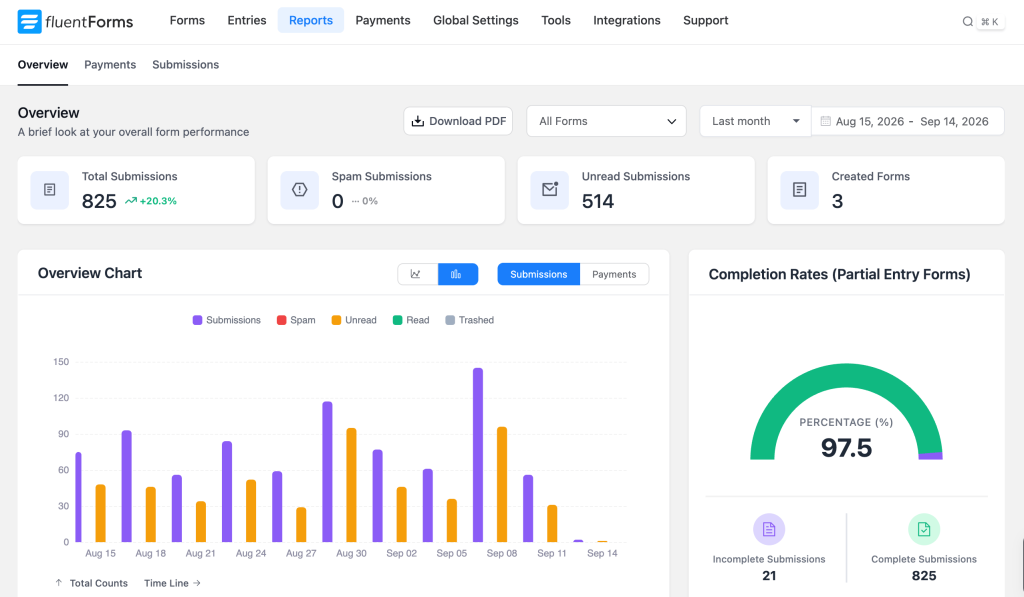Viewport: 1024px width, 597px height.
Task: Open the All Forms dropdown
Action: point(606,121)
